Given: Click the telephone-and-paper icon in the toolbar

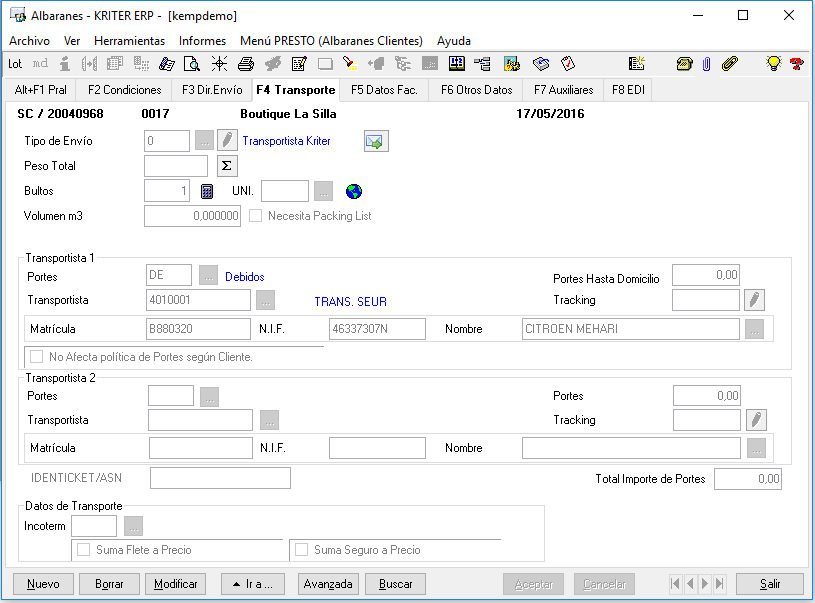Looking at the screenshot, I should coord(166,64).
